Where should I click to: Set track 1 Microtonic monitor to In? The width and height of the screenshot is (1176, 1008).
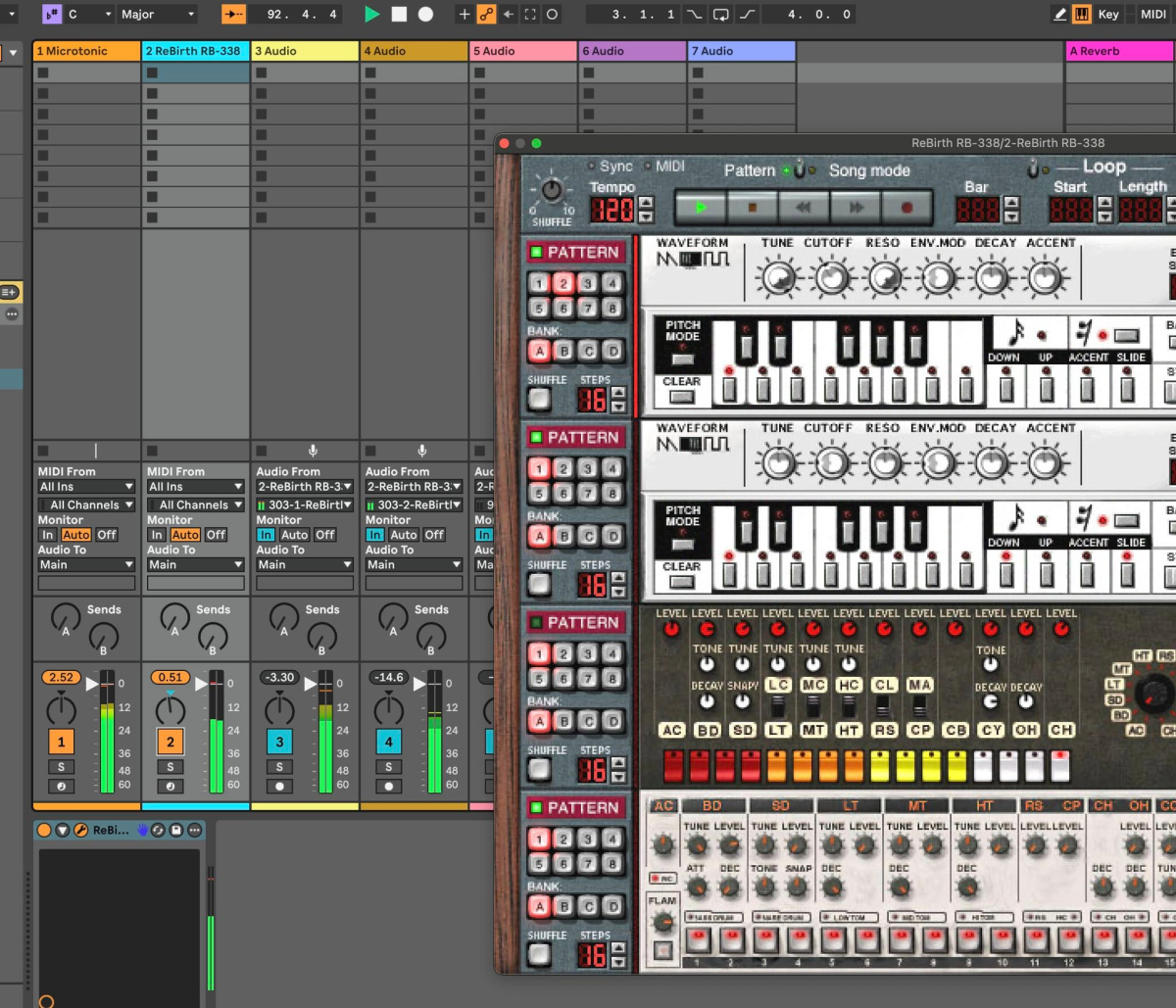tap(47, 535)
